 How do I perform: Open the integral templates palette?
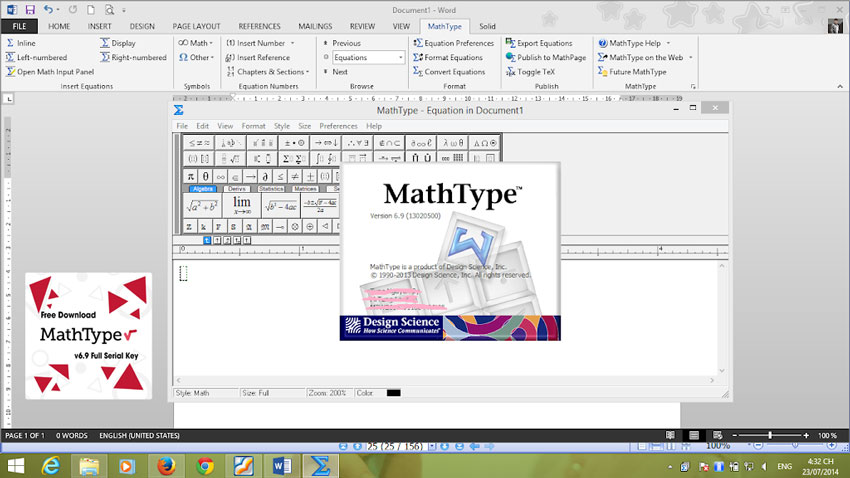point(326,158)
